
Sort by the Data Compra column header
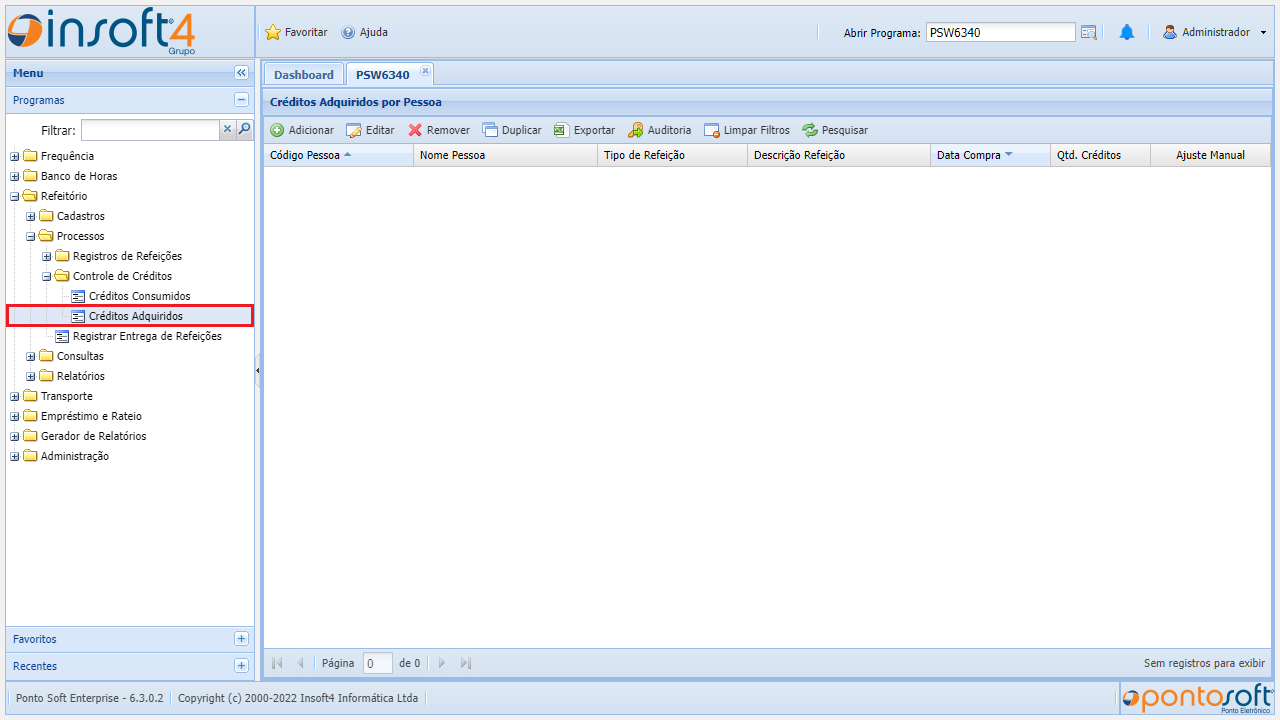968,155
